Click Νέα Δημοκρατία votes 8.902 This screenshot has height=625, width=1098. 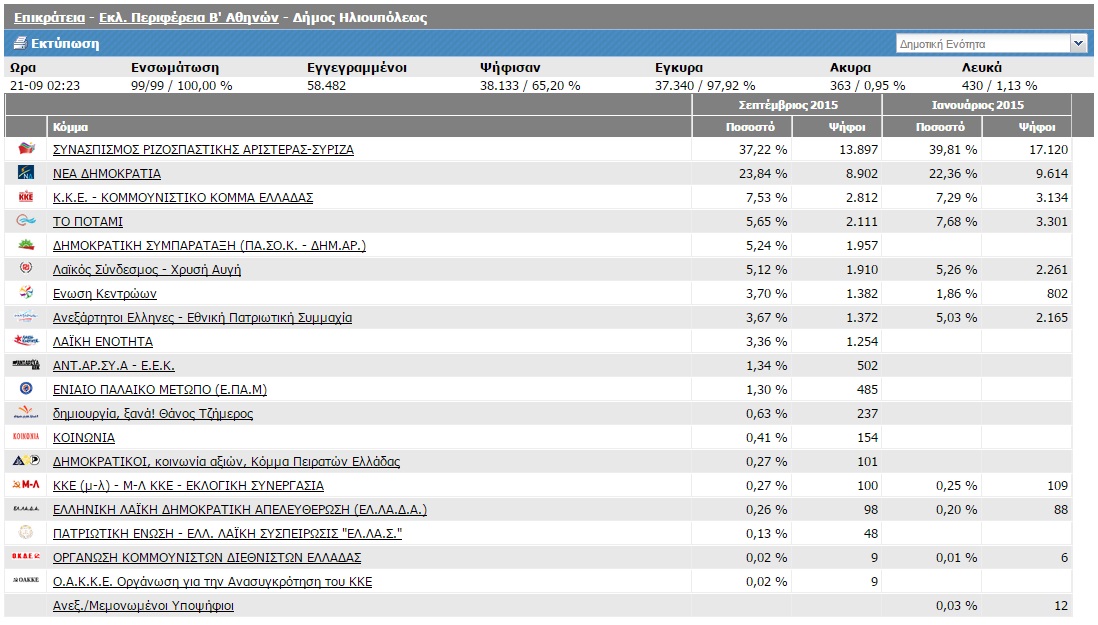point(862,174)
